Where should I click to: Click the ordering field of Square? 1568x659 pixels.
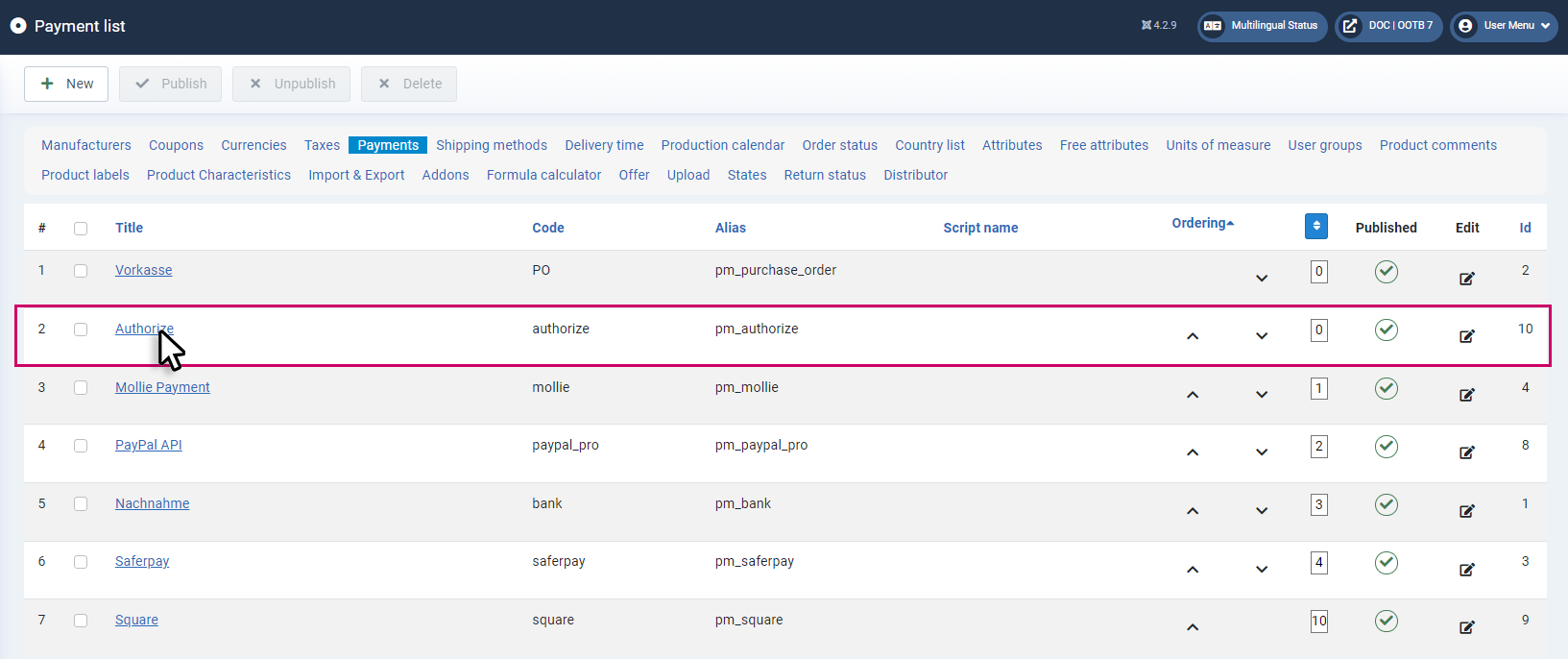point(1319,621)
